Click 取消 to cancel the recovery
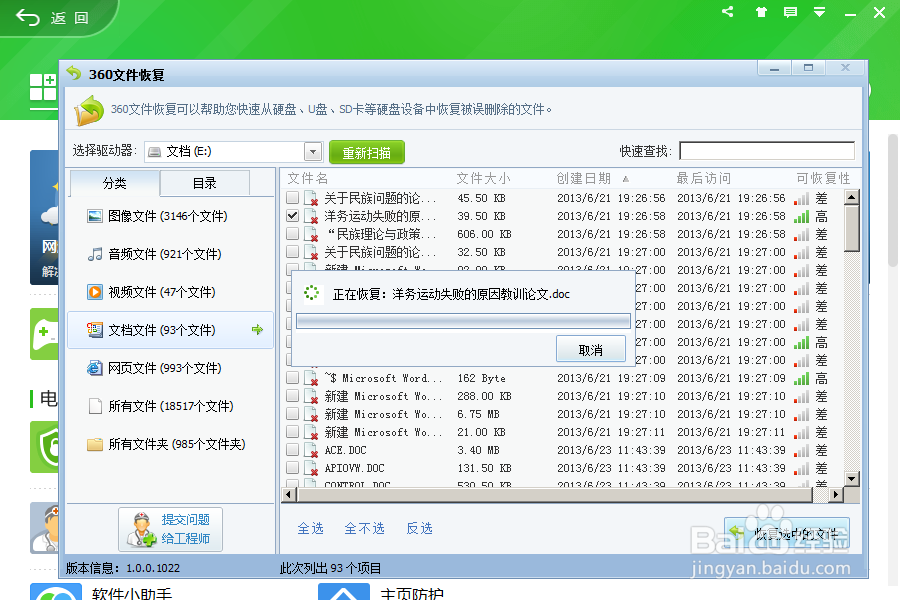Screen dimensions: 900x600 pyautogui.click(x=591, y=349)
